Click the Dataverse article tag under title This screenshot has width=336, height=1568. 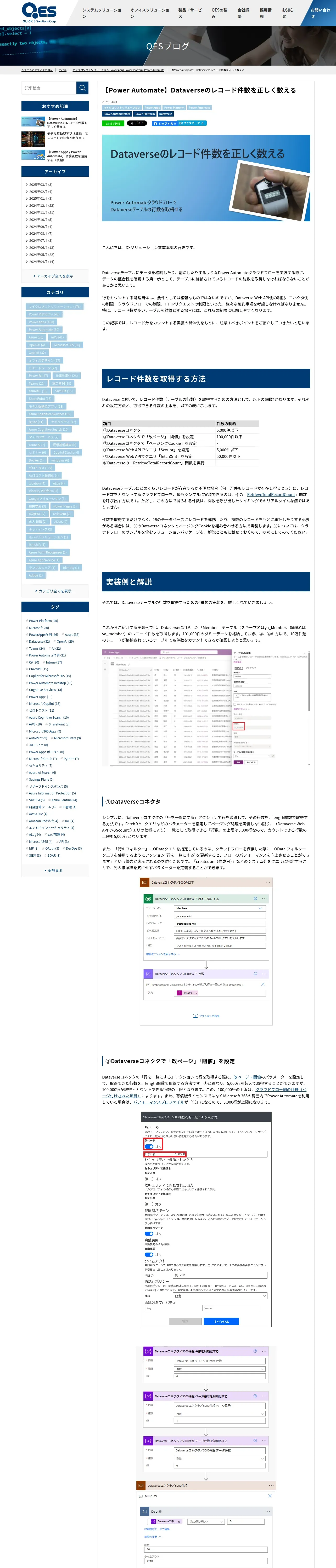coord(166,114)
